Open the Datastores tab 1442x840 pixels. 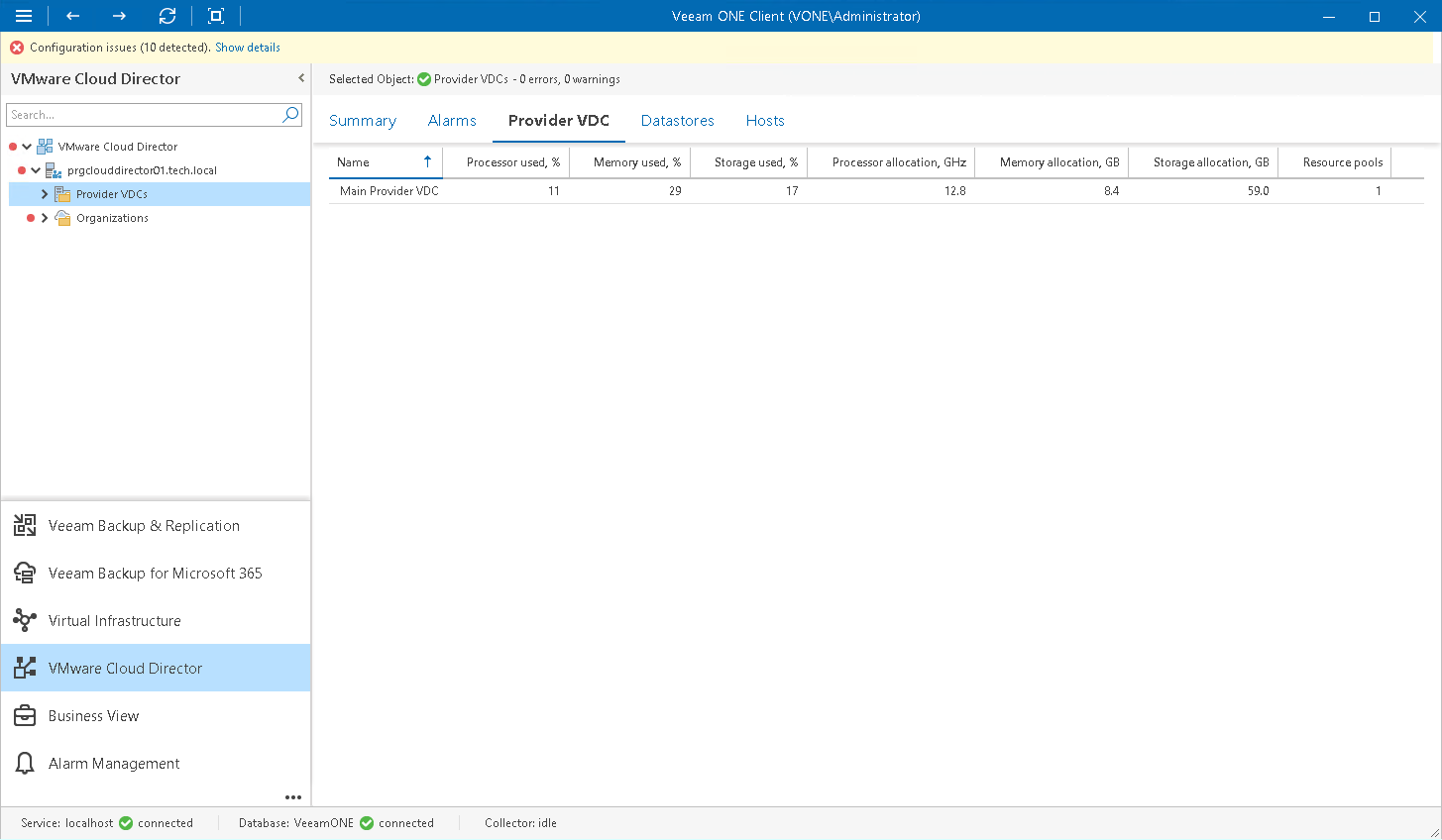coord(678,121)
